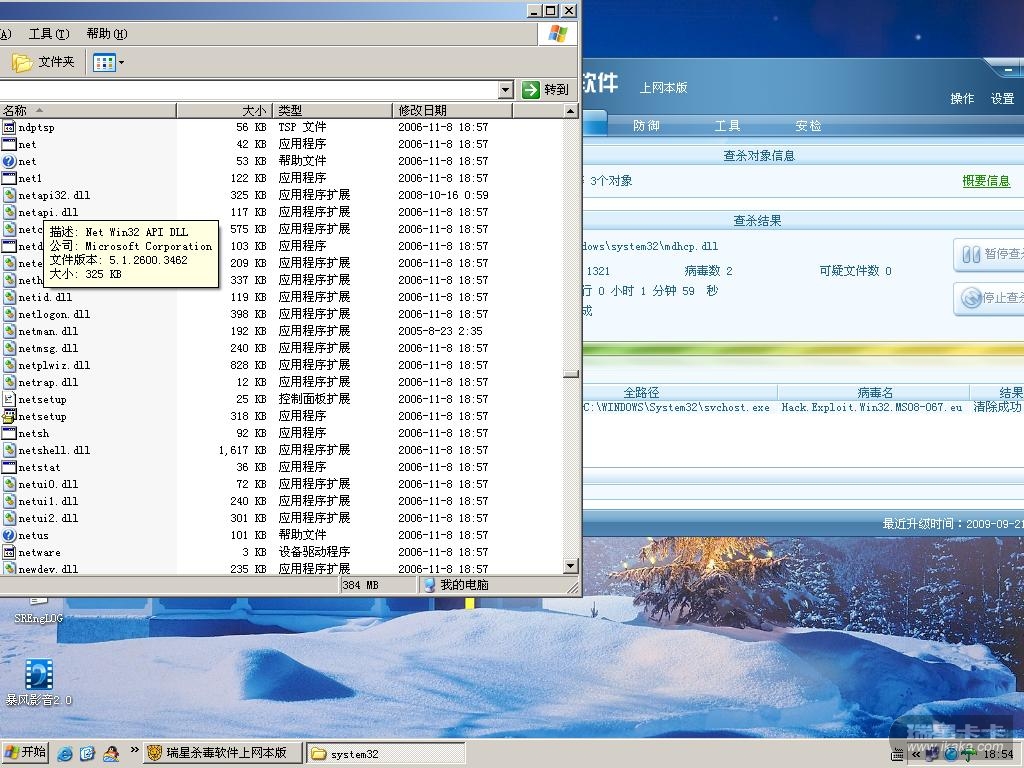
Task: Expand the Explorer address bar dropdown arrow
Action: tap(505, 90)
